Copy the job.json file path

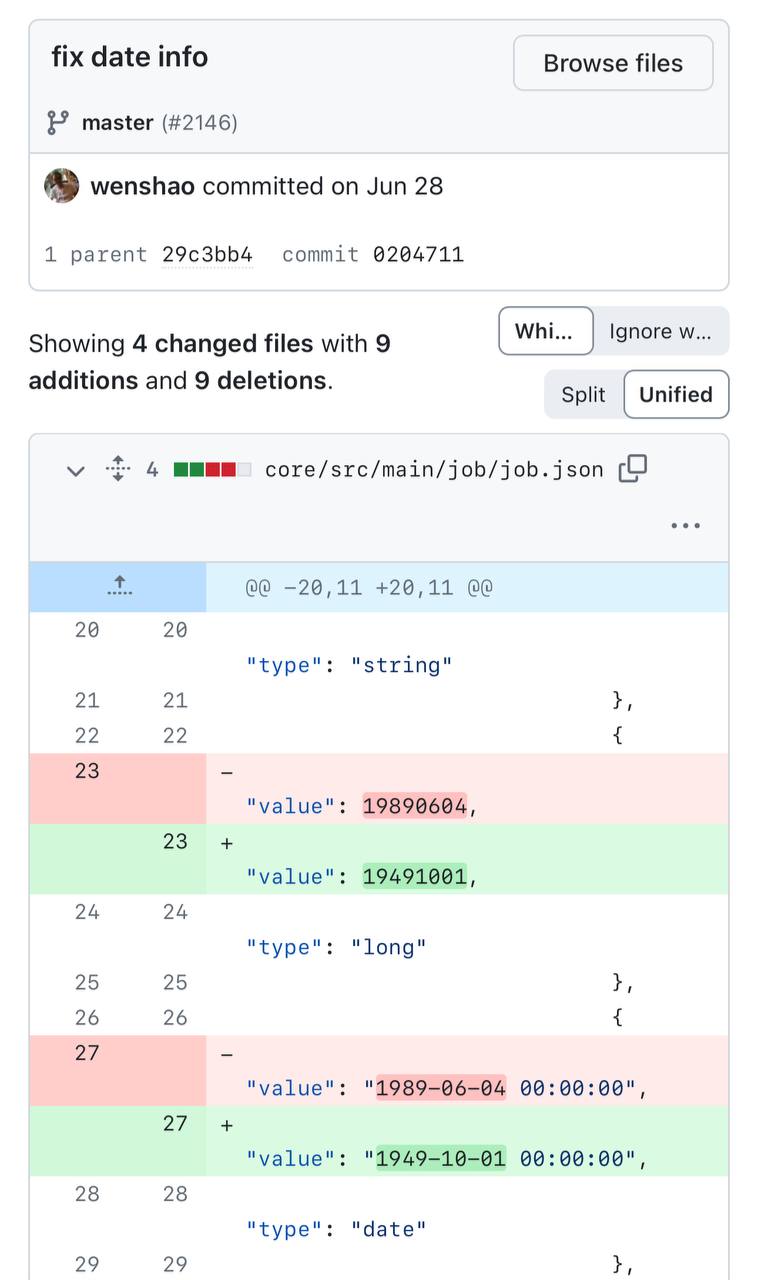[633, 469]
